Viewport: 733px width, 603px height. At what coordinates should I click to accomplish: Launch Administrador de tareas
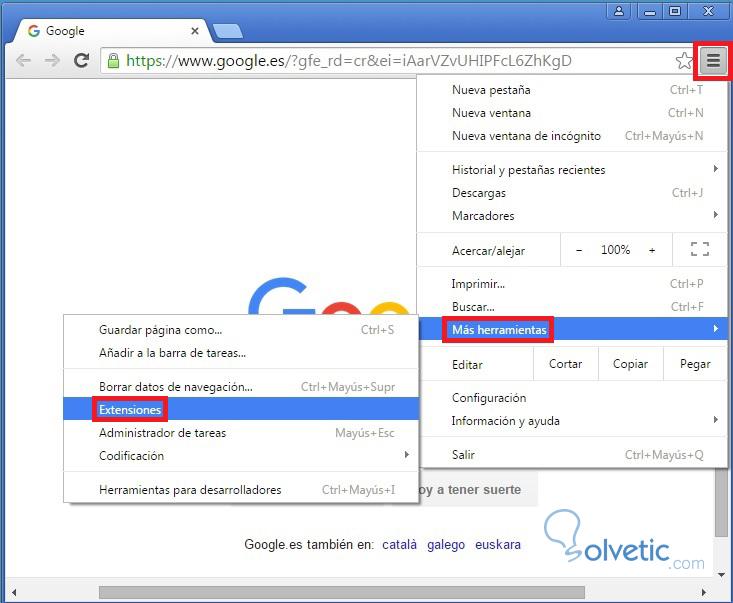pos(241,433)
